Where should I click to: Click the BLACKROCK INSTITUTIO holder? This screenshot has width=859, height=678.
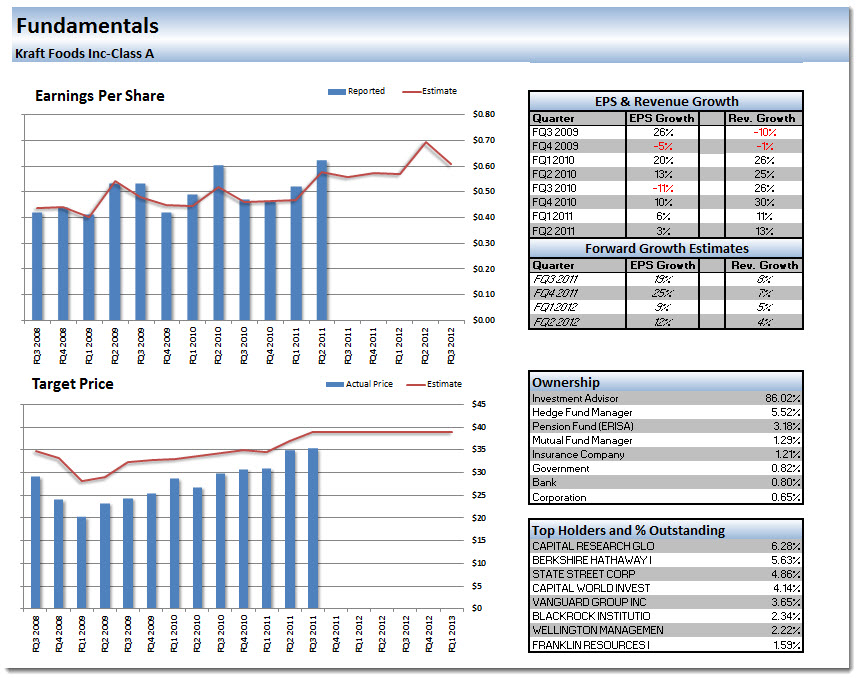(591, 616)
